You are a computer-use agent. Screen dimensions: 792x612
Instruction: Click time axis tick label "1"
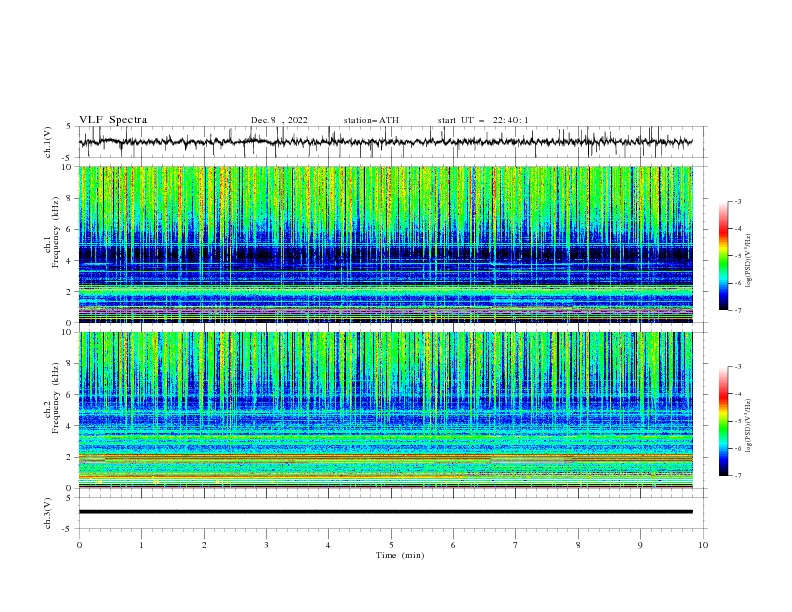point(141,545)
